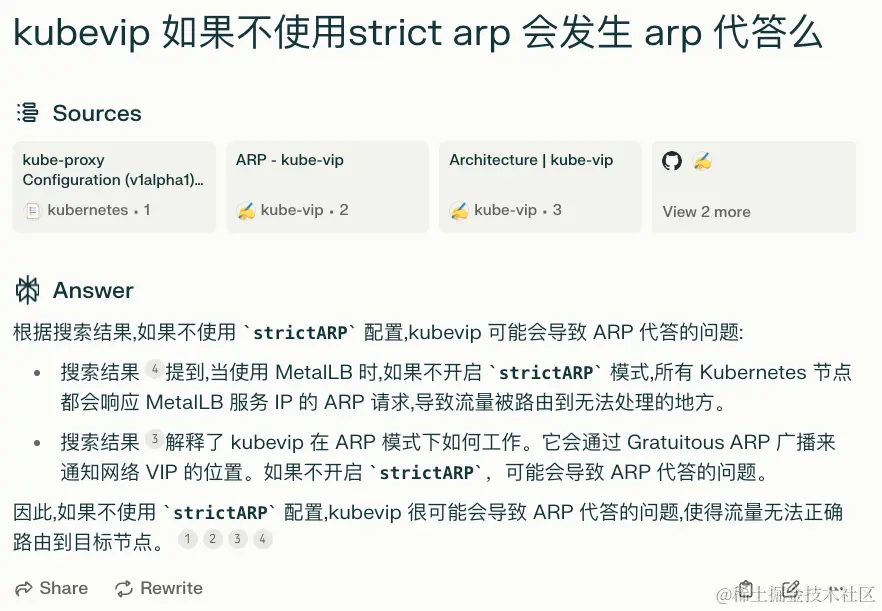The height and width of the screenshot is (611, 882).
Task: Open citation 4 in first bullet
Action: (154, 370)
